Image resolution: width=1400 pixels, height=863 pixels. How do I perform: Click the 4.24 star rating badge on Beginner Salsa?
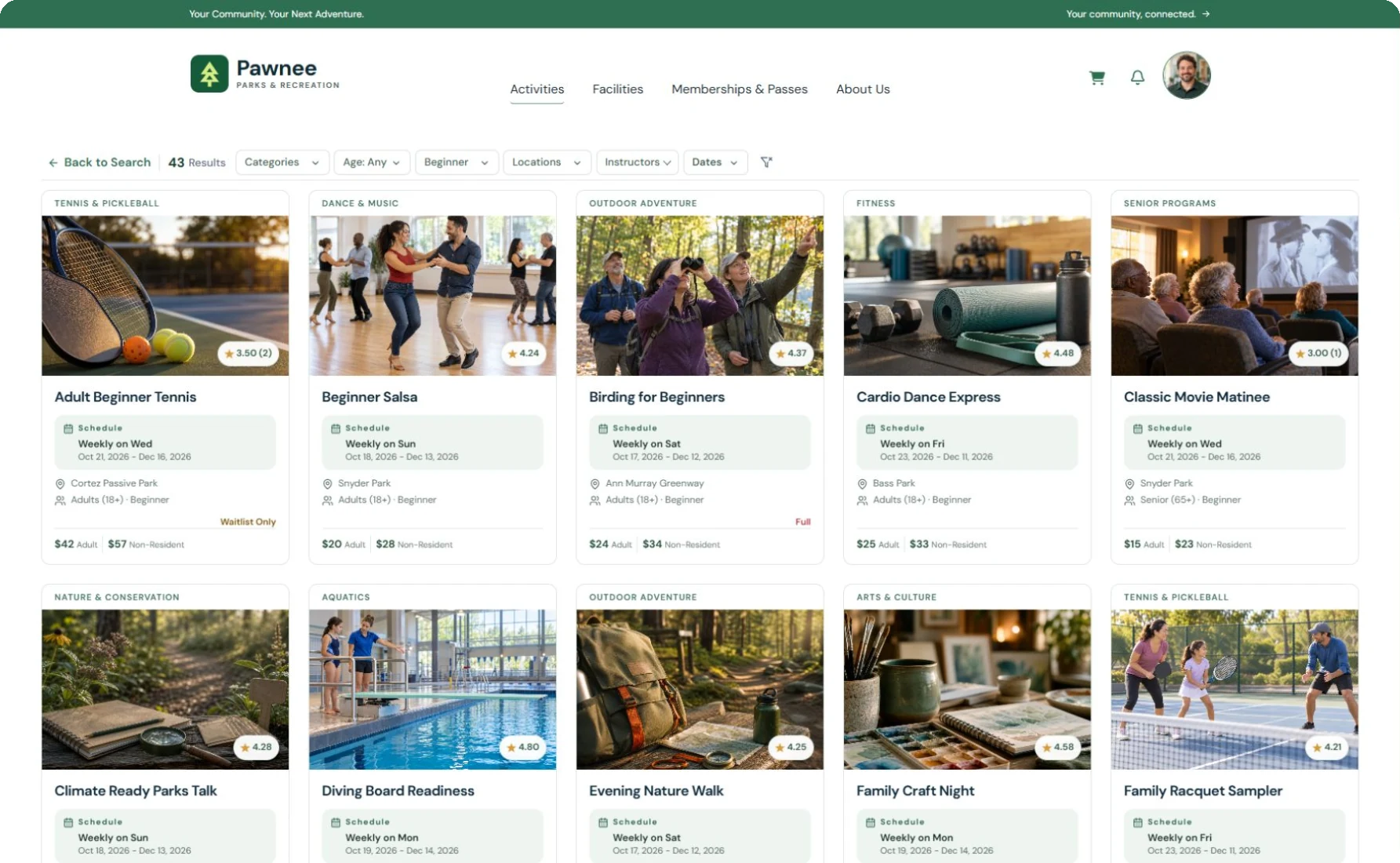point(523,353)
